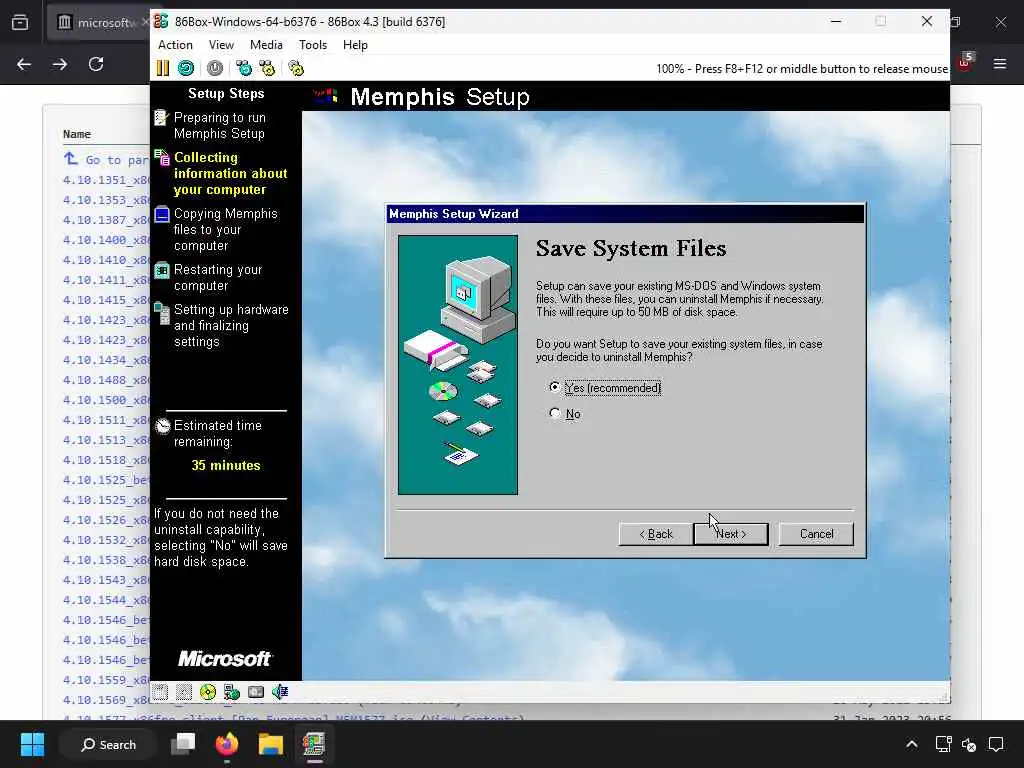The width and height of the screenshot is (1024, 768).
Task: Open the 4.10.1518 link in browser
Action: [106, 460]
